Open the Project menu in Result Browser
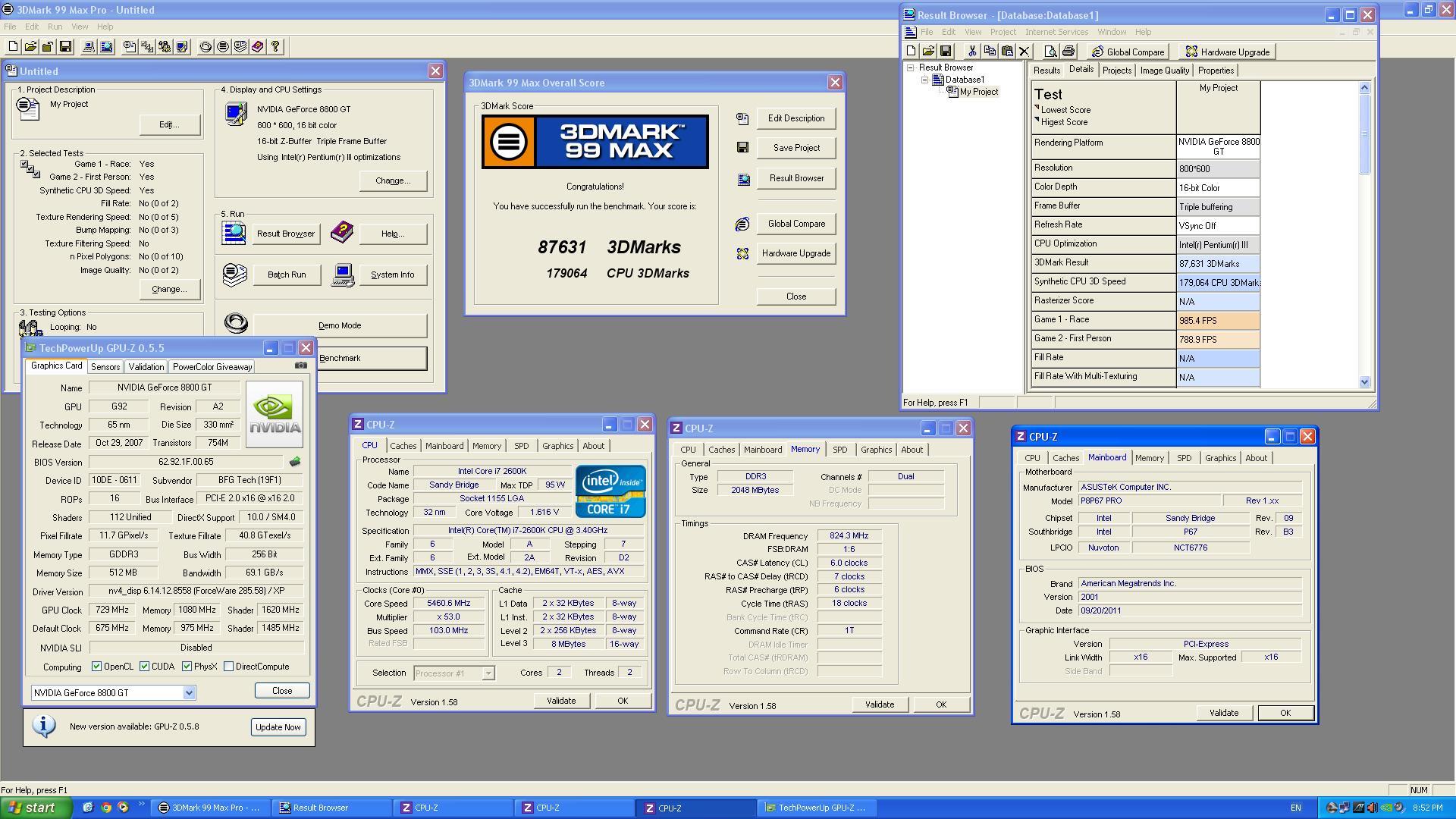The width and height of the screenshot is (1456, 819). click(x=1003, y=32)
